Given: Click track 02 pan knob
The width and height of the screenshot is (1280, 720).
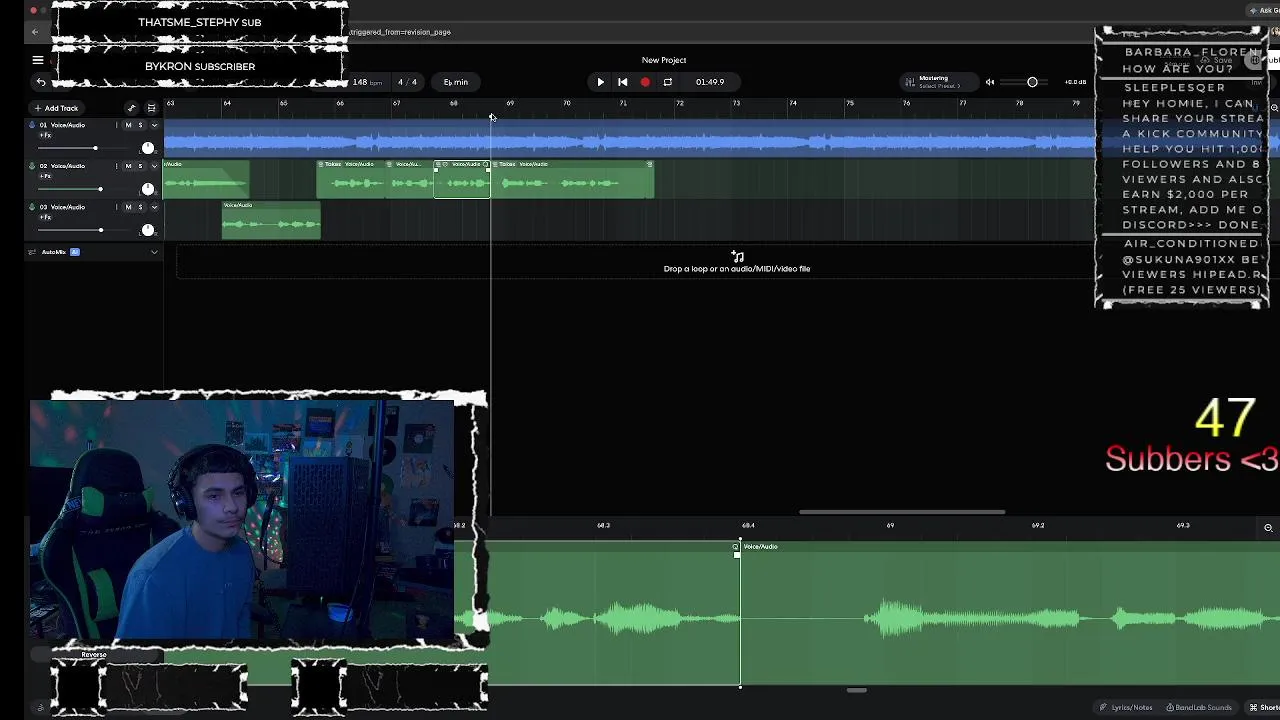Looking at the screenshot, I should (148, 189).
